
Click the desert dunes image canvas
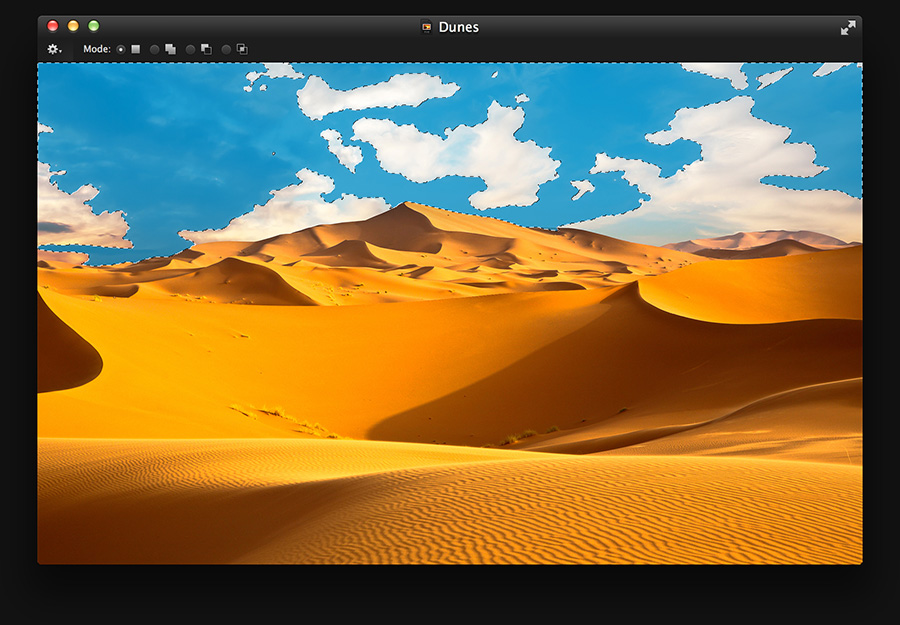click(450, 313)
